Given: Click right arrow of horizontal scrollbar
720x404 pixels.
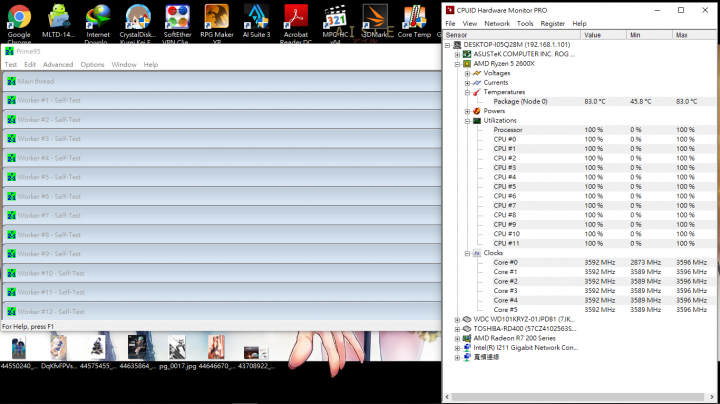Looking at the screenshot, I should (711, 397).
